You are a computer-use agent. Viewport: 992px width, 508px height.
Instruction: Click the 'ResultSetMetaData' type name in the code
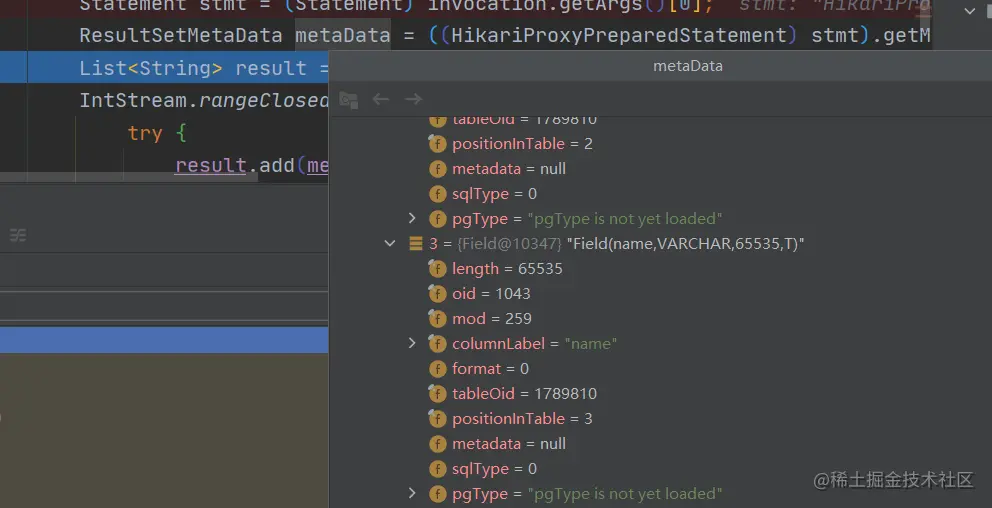pyautogui.click(x=181, y=35)
